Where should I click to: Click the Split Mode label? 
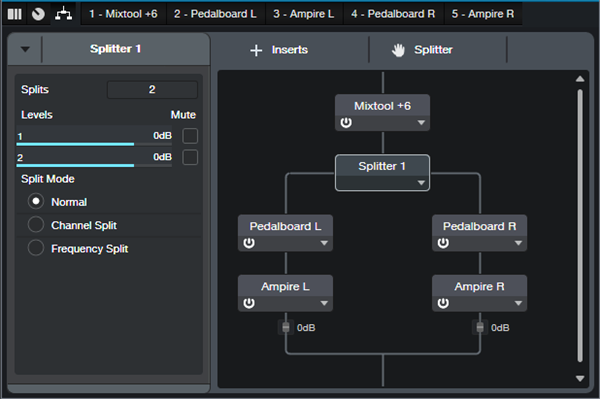click(x=48, y=179)
